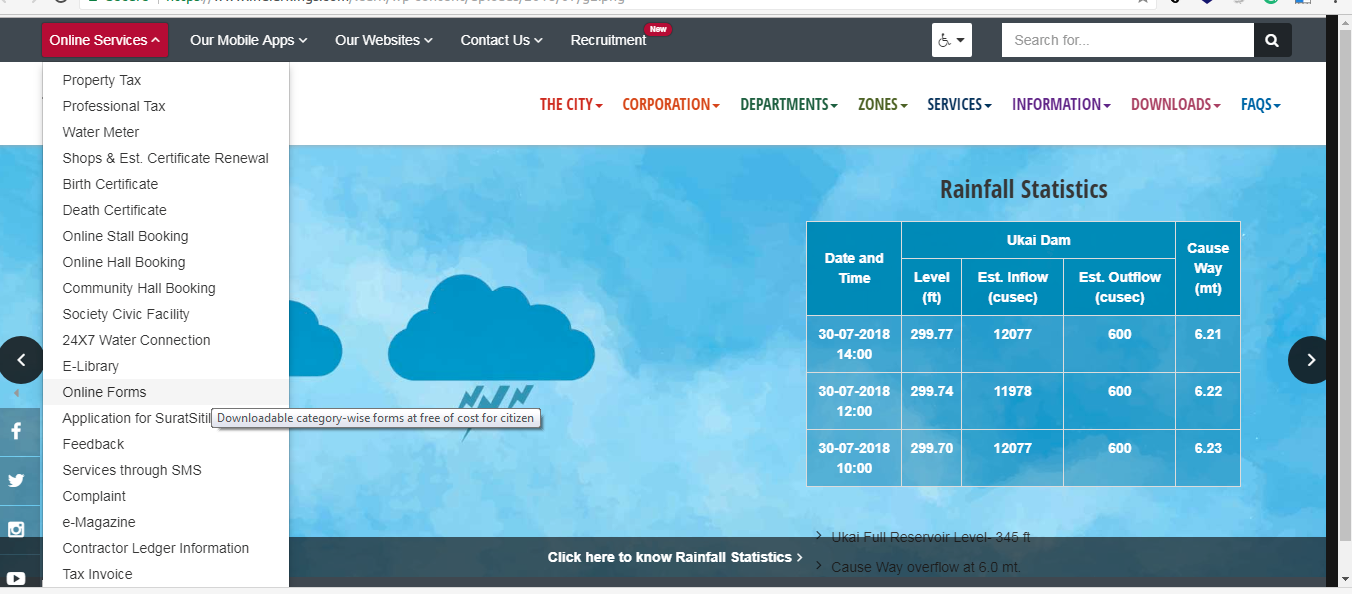Screen dimensions: 1352x594
Task: Select Property Tax from Online Services
Action: pos(102,80)
